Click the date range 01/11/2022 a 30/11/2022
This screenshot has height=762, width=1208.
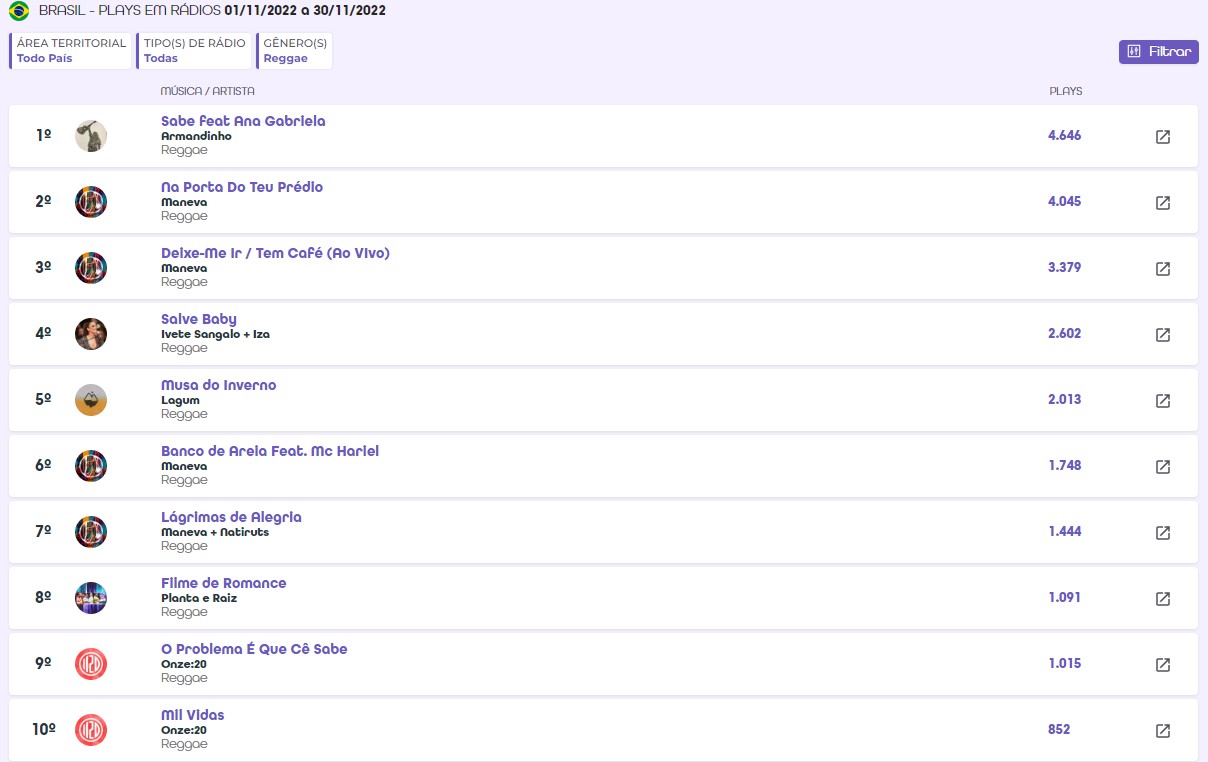305,11
